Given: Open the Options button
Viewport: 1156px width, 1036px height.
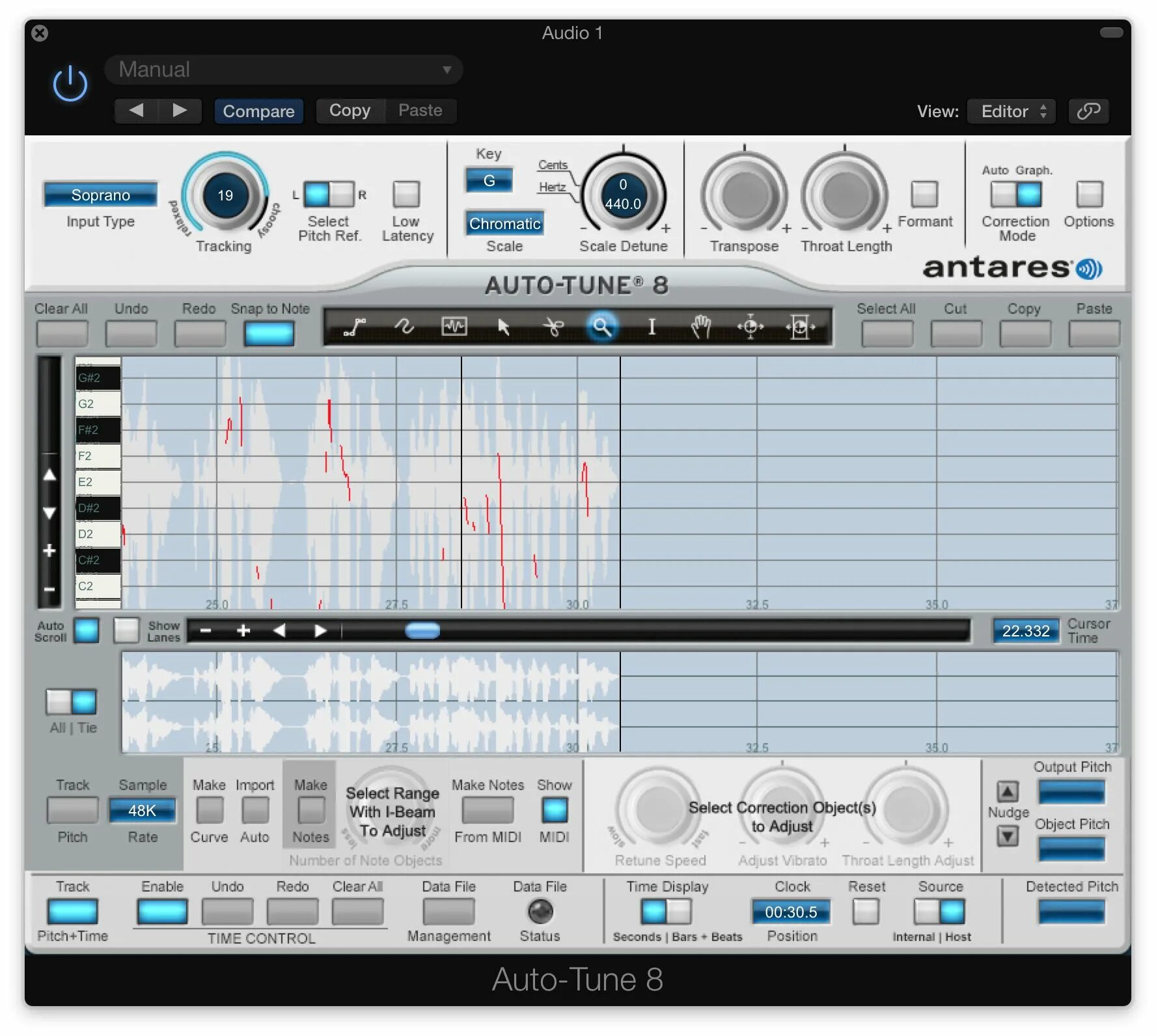Looking at the screenshot, I should [1090, 194].
